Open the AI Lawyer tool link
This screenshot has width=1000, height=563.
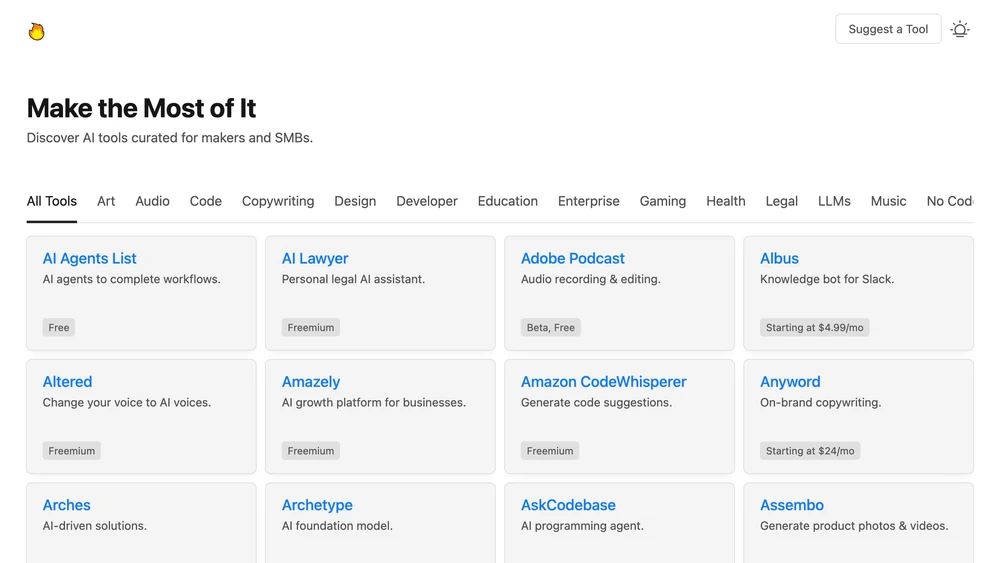pos(315,258)
